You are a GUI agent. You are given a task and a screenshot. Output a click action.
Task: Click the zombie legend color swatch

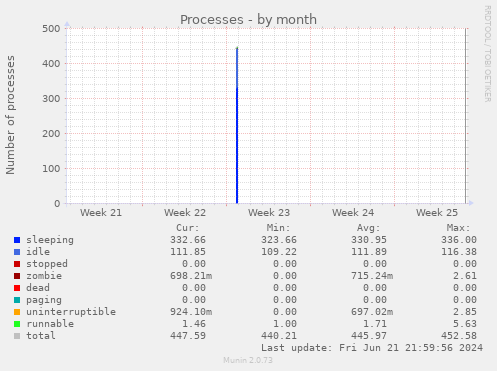point(17,276)
